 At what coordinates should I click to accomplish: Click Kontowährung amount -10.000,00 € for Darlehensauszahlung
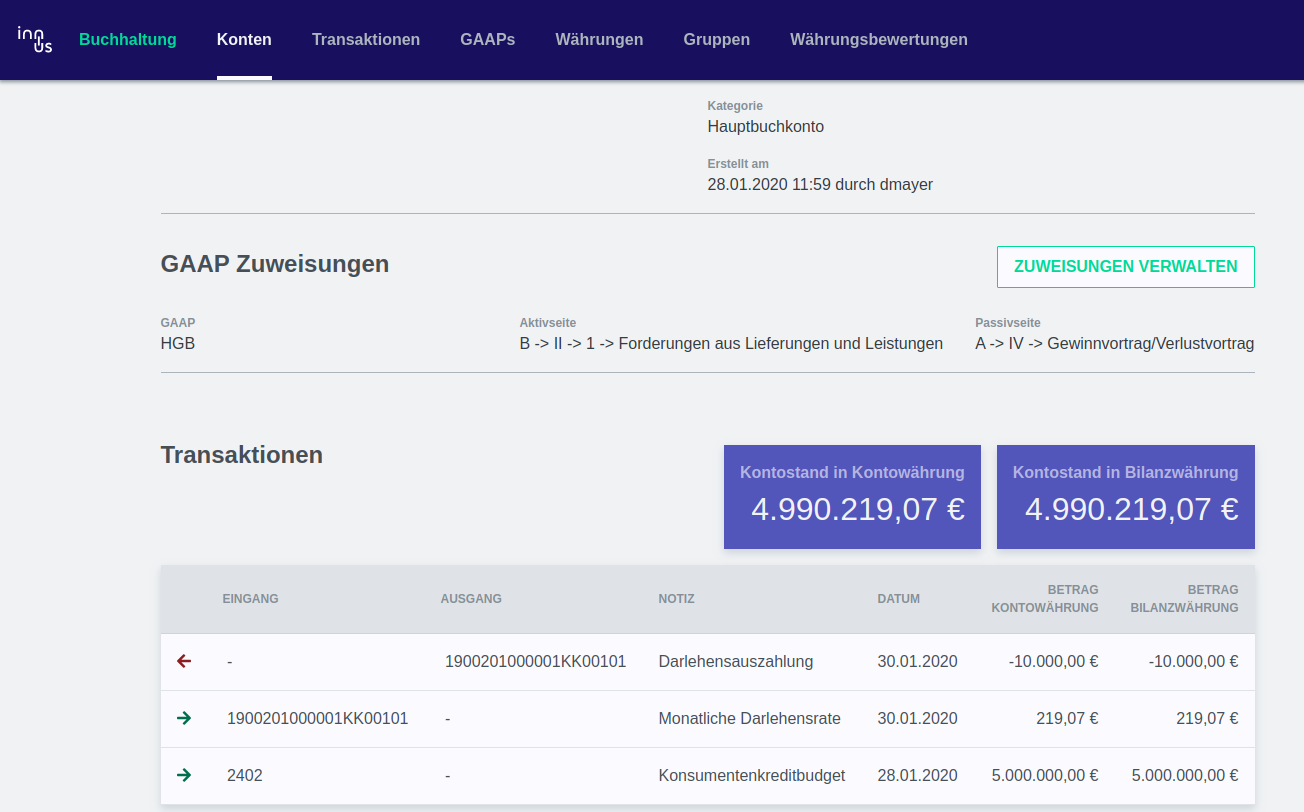pyautogui.click(x=1053, y=661)
